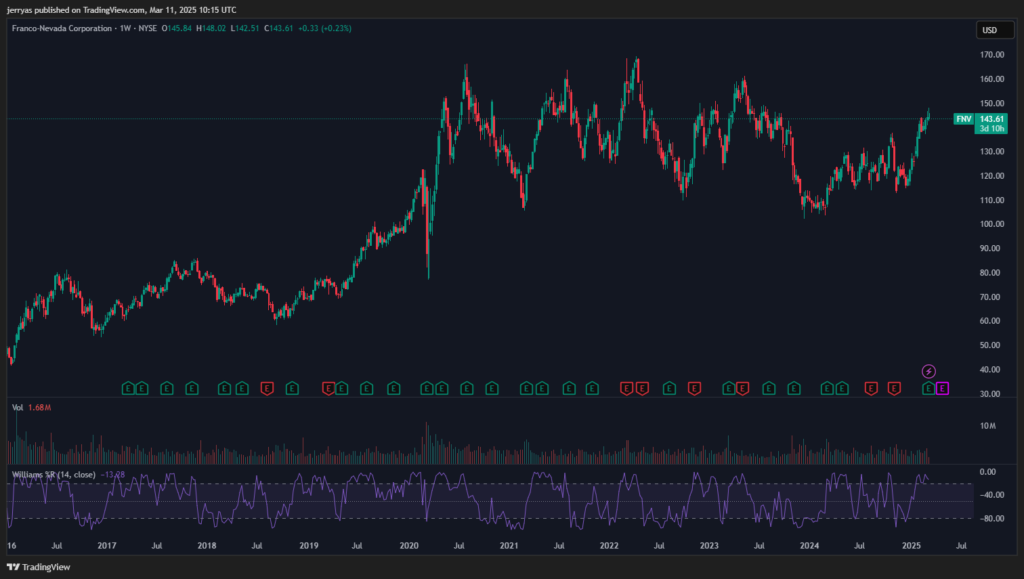Image resolution: width=1024 pixels, height=579 pixels.
Task: Click the green FNV symbol tag
Action: click(963, 119)
